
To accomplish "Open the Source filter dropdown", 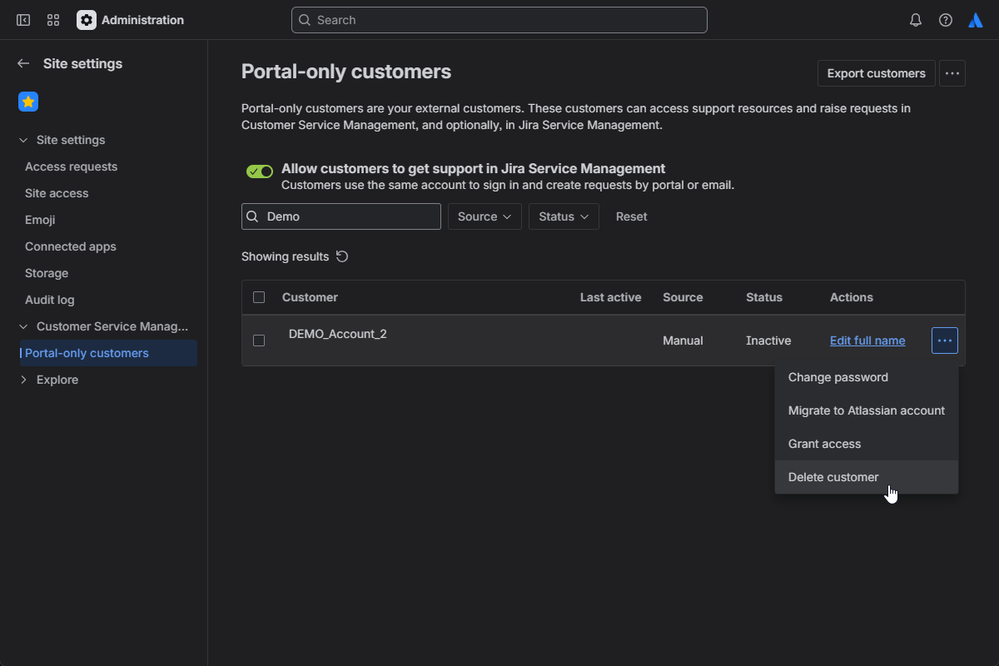I will [x=484, y=217].
